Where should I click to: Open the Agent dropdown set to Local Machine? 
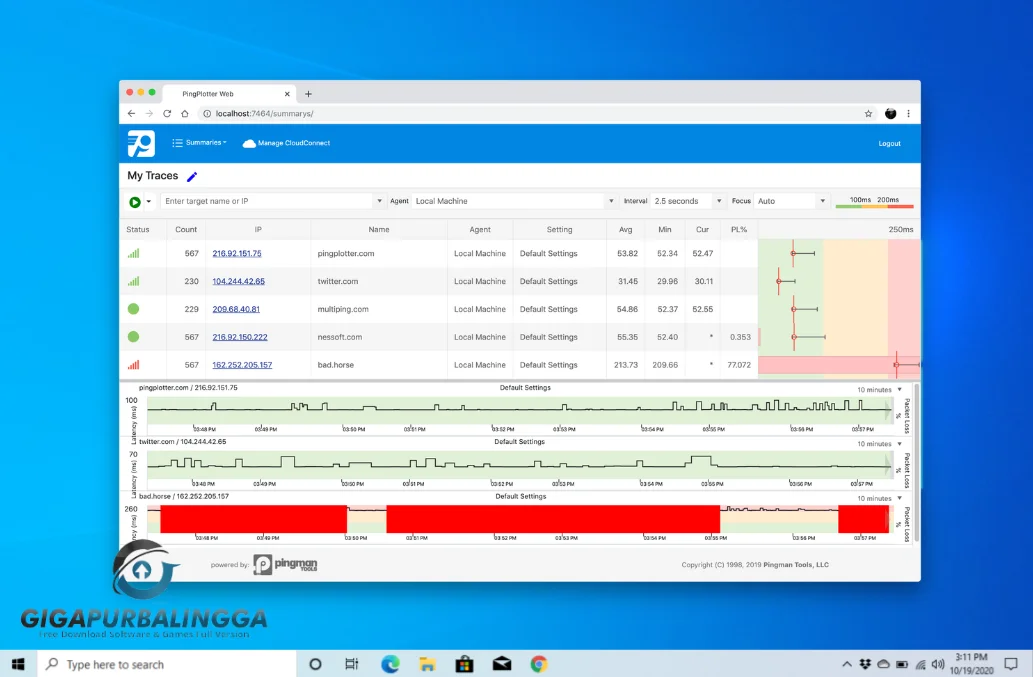[x=512, y=200]
